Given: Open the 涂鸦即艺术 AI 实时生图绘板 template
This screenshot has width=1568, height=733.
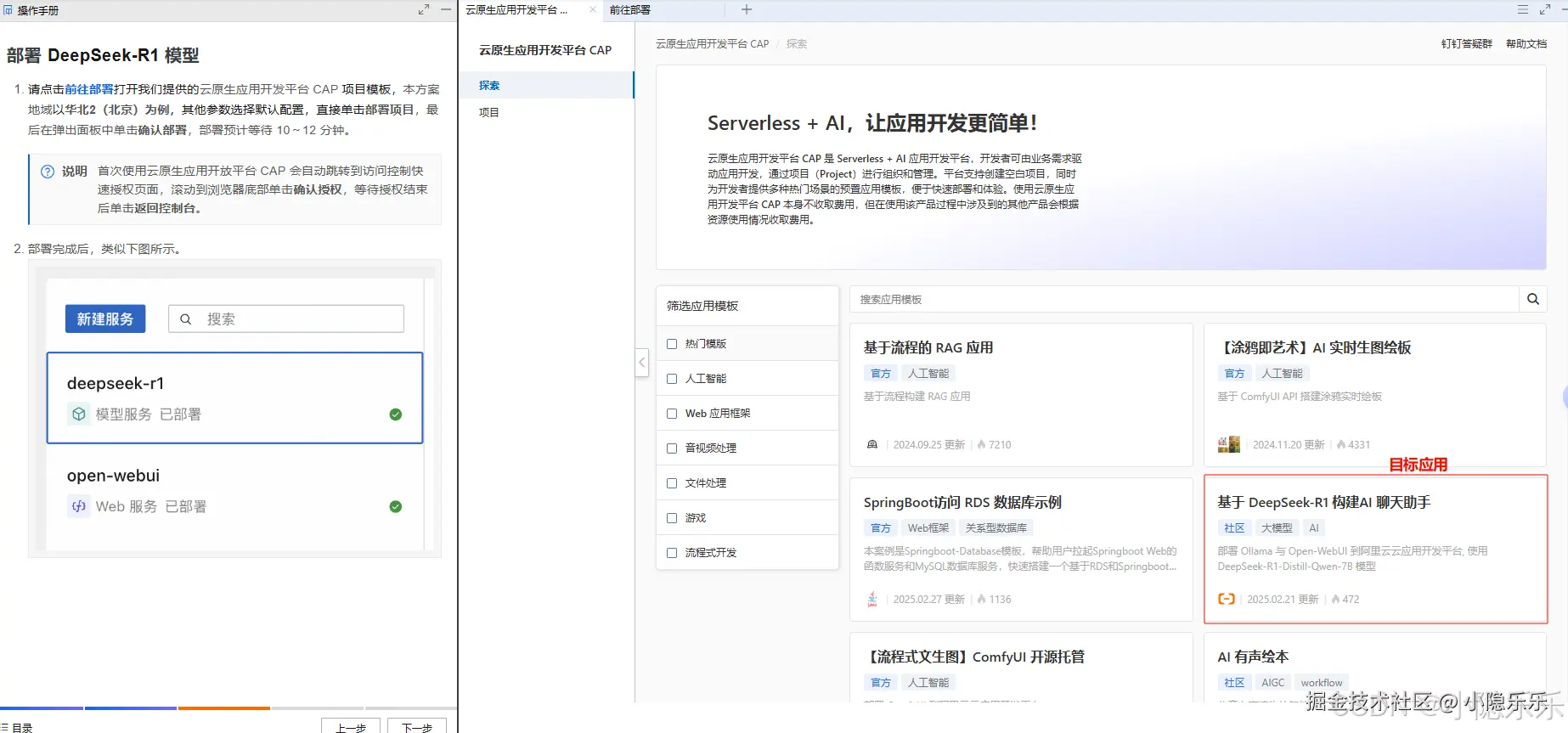Looking at the screenshot, I should point(1376,395).
